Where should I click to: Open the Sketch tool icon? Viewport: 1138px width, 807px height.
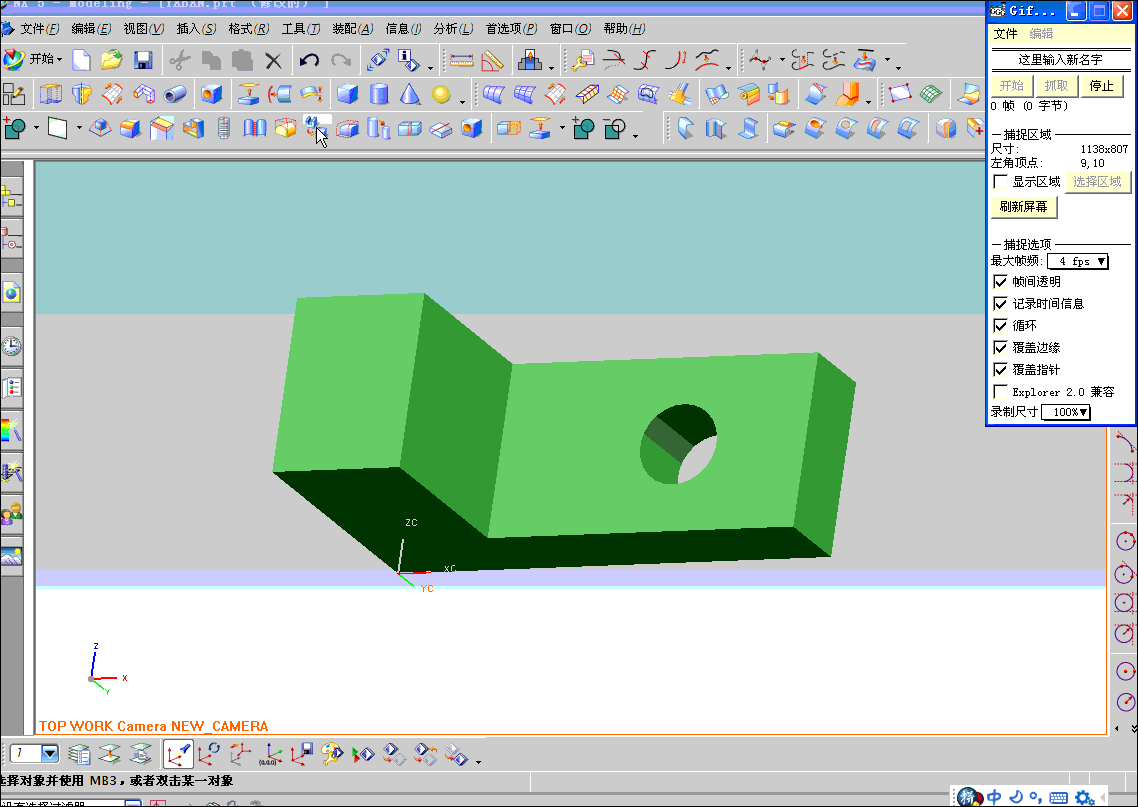tap(14, 94)
